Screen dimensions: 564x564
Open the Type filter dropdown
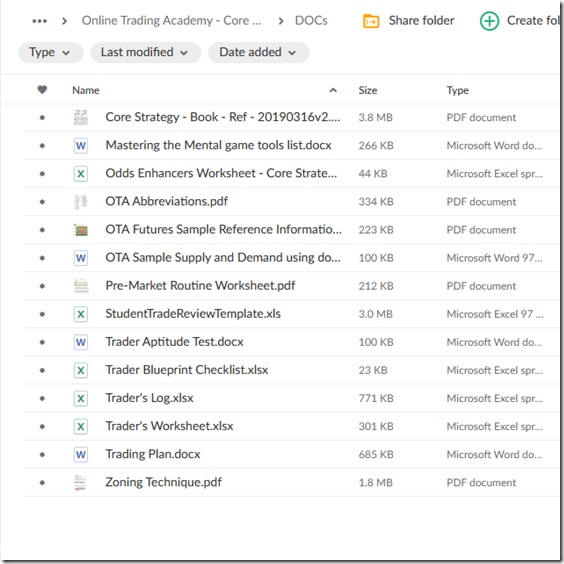coord(50,53)
